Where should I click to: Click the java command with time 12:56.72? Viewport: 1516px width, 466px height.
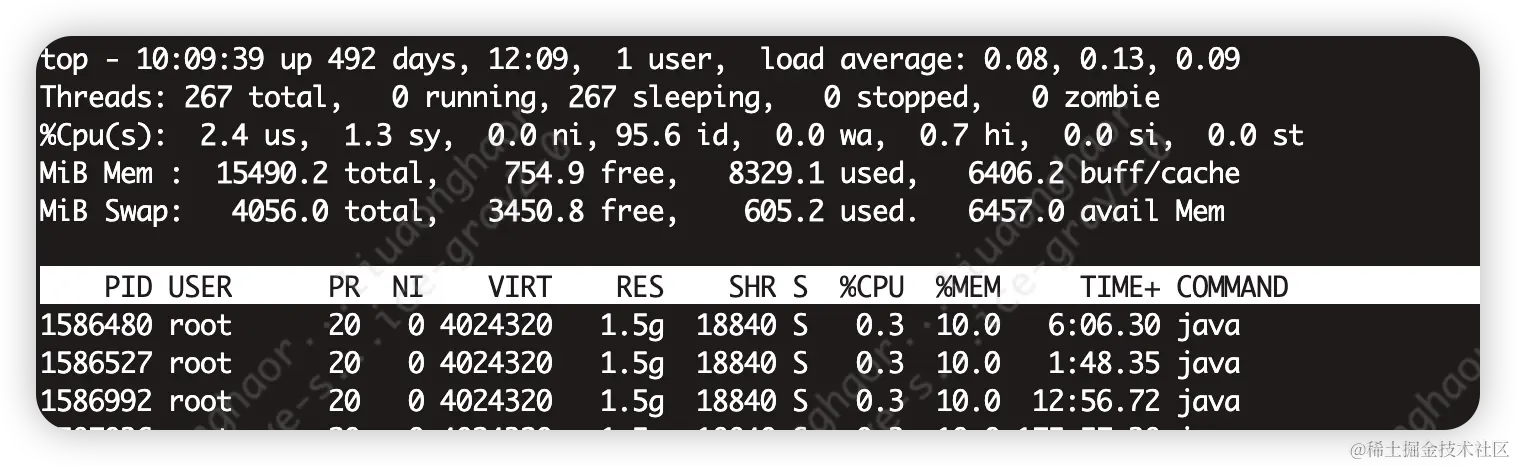click(x=1208, y=402)
